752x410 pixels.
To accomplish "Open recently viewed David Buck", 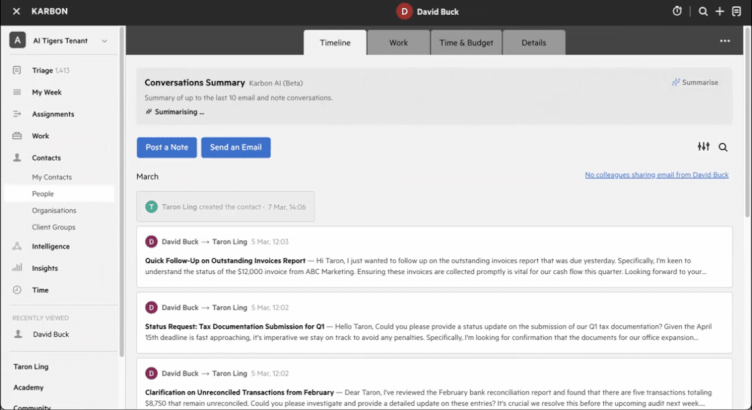I will [x=51, y=334].
